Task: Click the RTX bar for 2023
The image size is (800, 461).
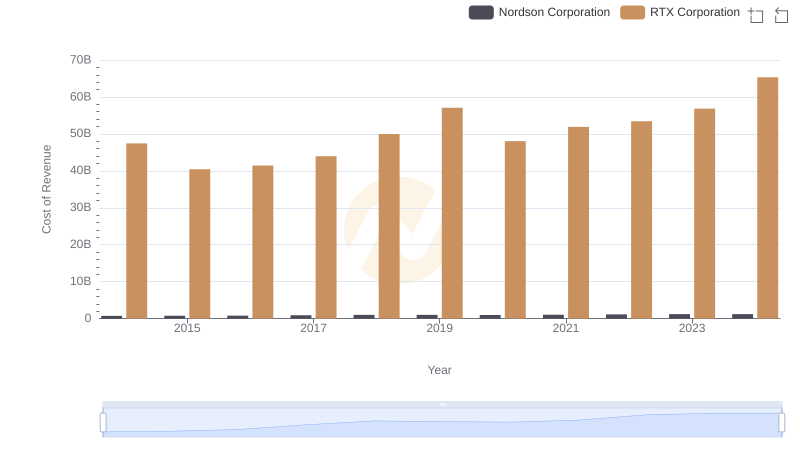Action: pyautogui.click(x=705, y=214)
